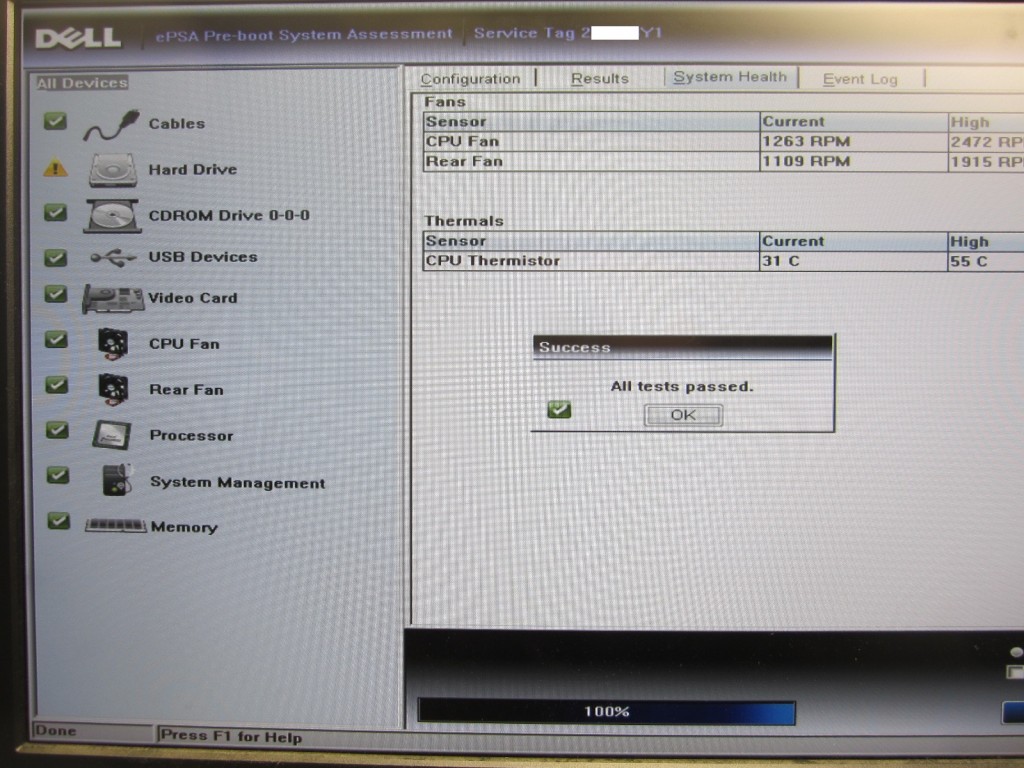Click the CPU Fan sensor cell in Fans table
The width and height of the screenshot is (1024, 768).
592,142
